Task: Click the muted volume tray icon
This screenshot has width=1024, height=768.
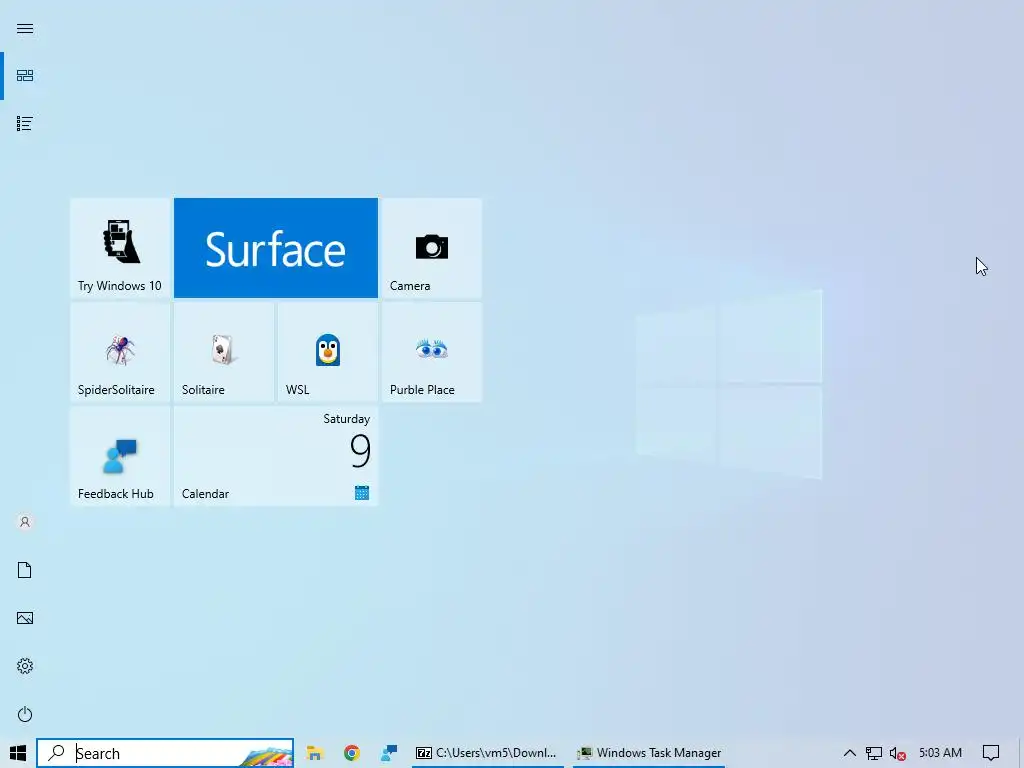Action: click(x=898, y=754)
